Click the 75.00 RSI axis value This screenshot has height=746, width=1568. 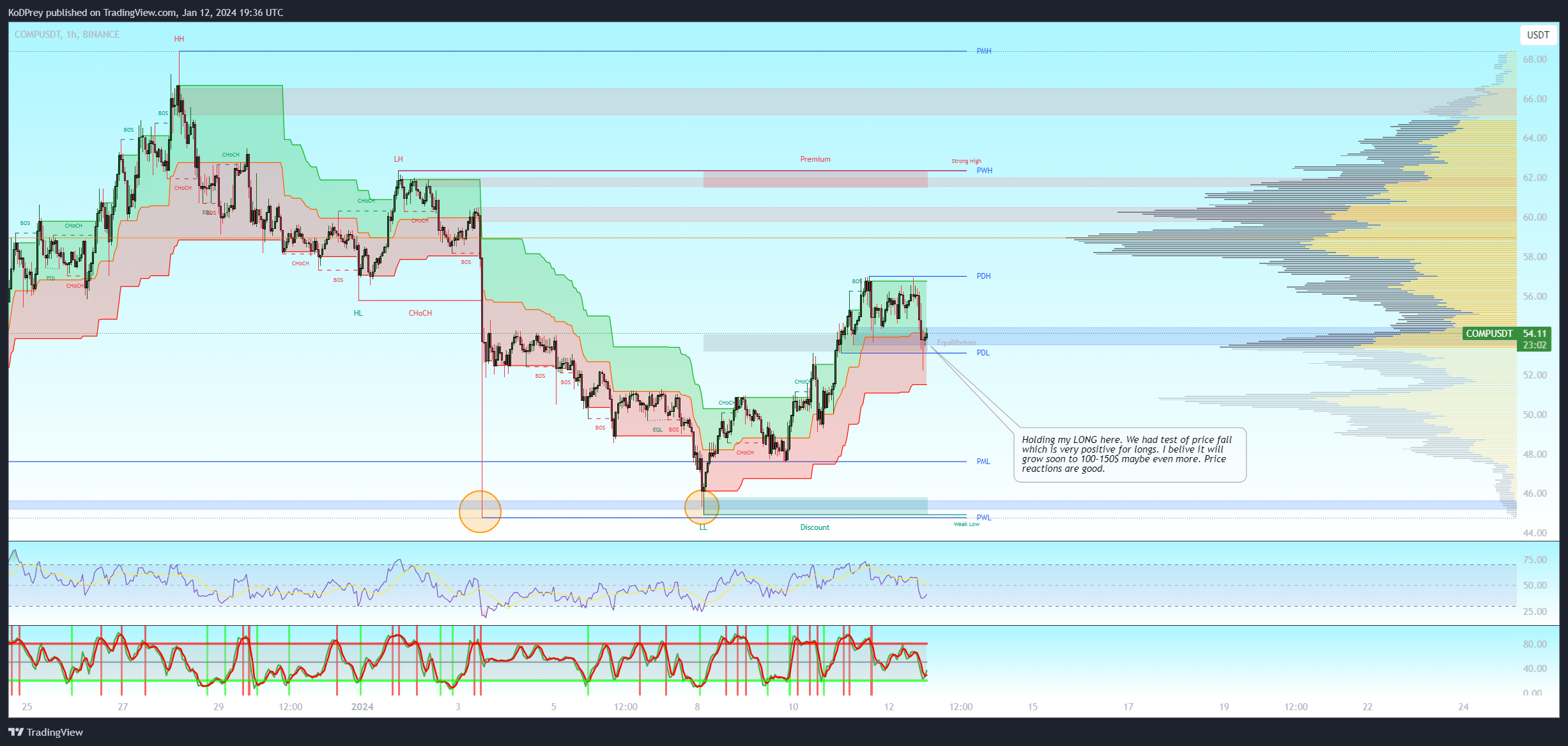1535,560
